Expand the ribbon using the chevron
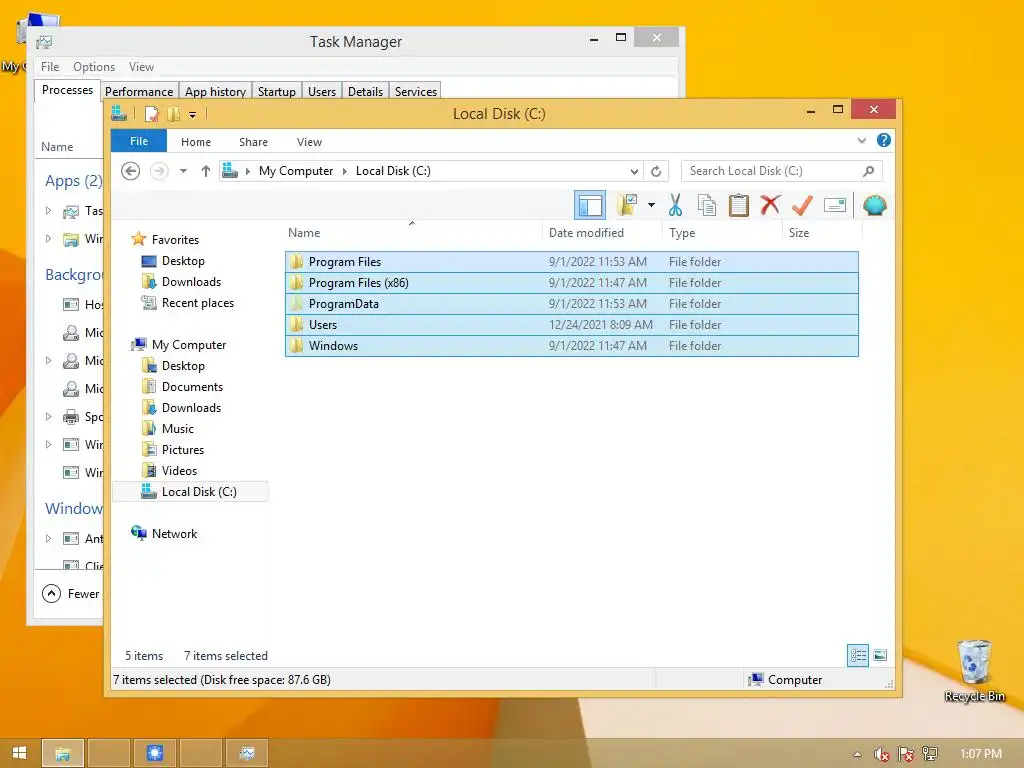 point(862,140)
